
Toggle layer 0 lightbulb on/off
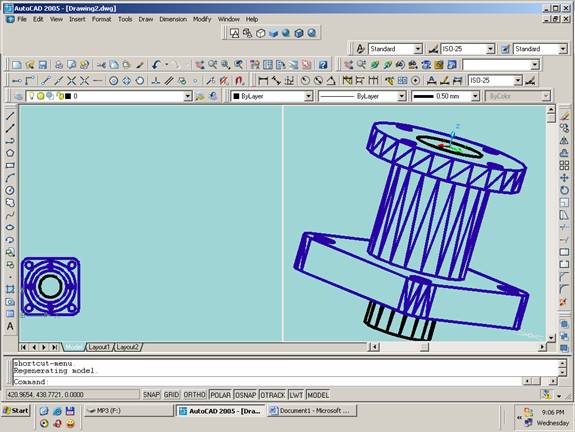click(32, 96)
